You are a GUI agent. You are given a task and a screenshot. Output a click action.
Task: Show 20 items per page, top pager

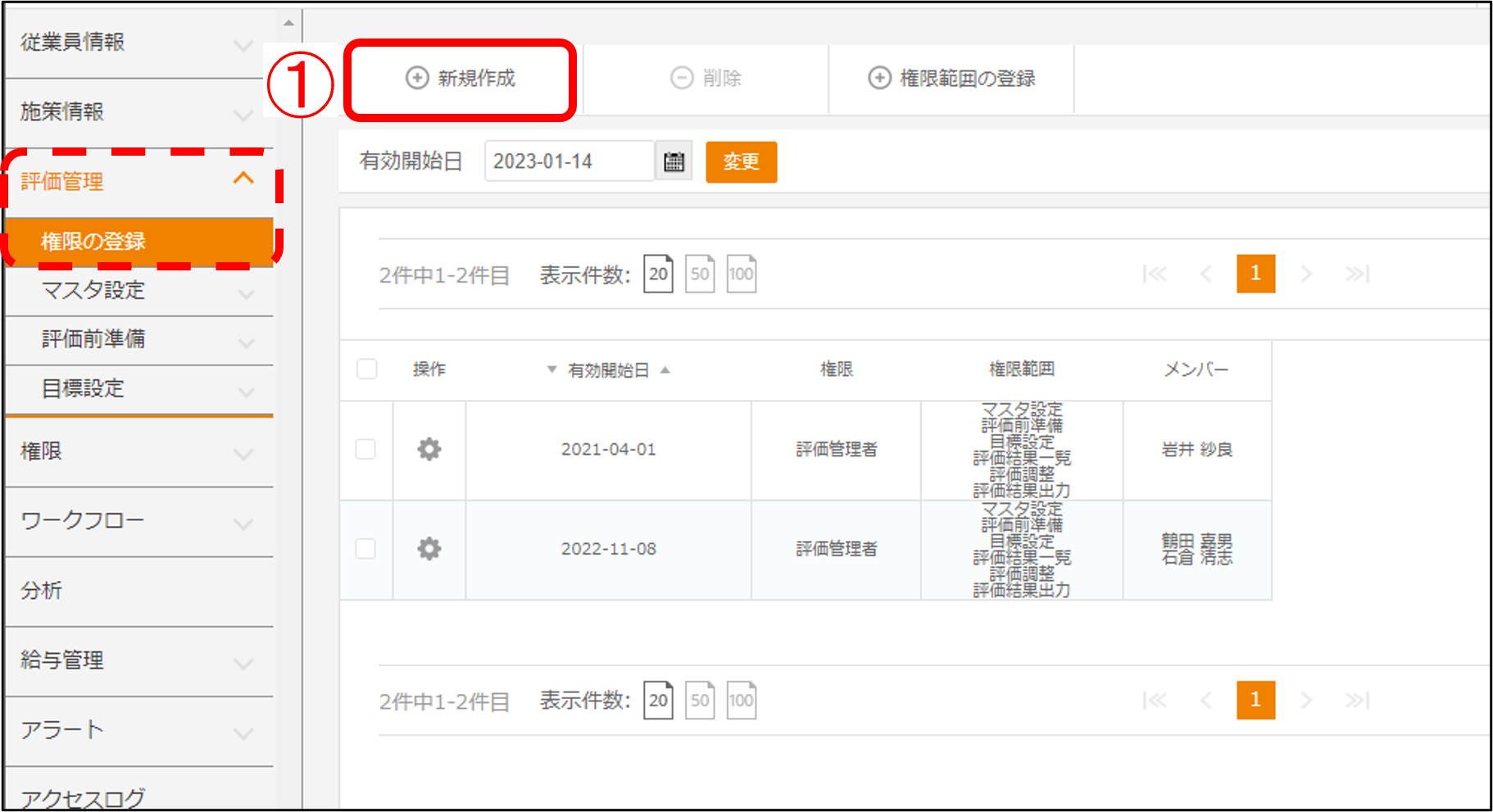click(658, 274)
